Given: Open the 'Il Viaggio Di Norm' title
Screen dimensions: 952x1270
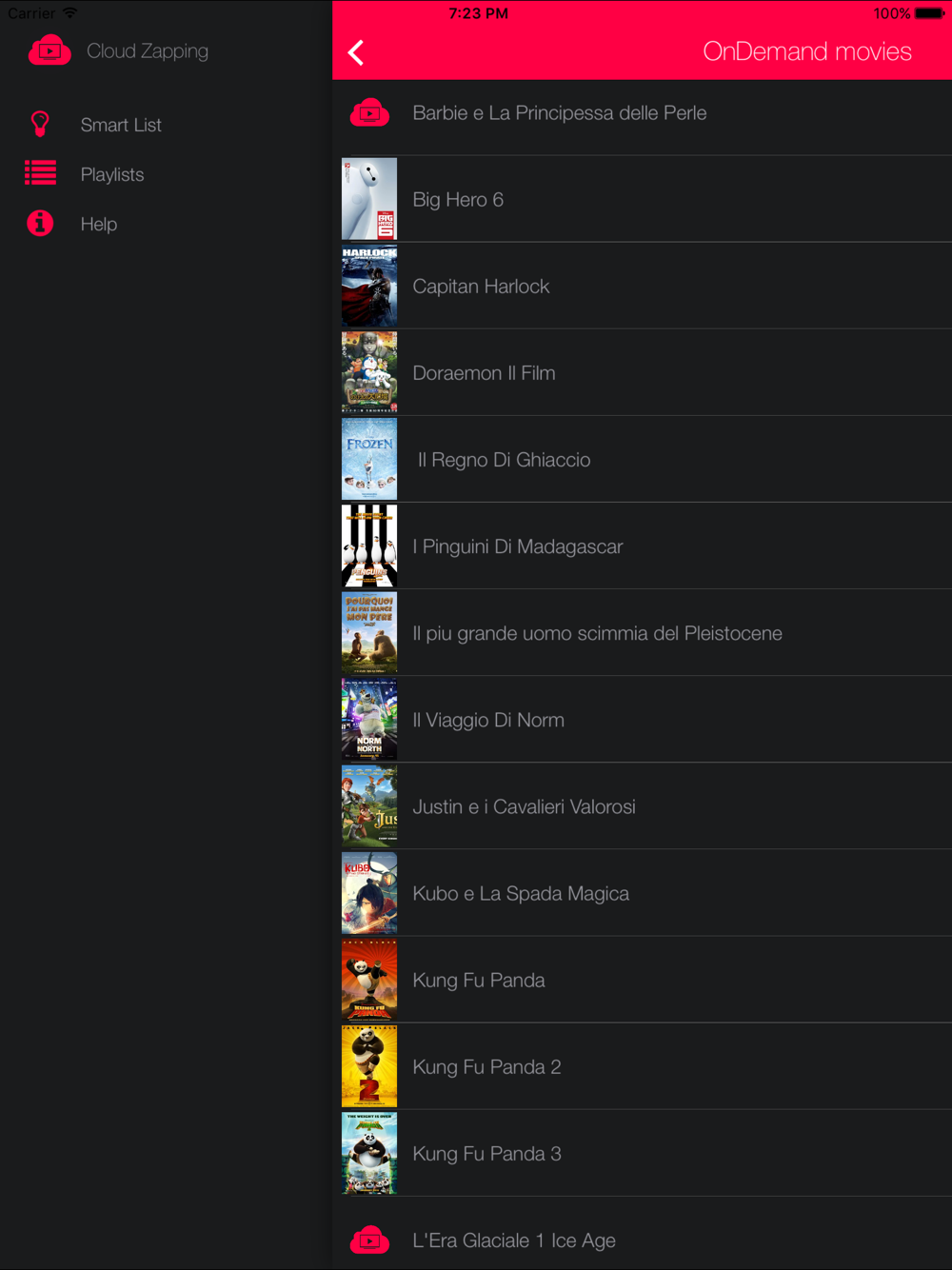Looking at the screenshot, I should 488,721.
